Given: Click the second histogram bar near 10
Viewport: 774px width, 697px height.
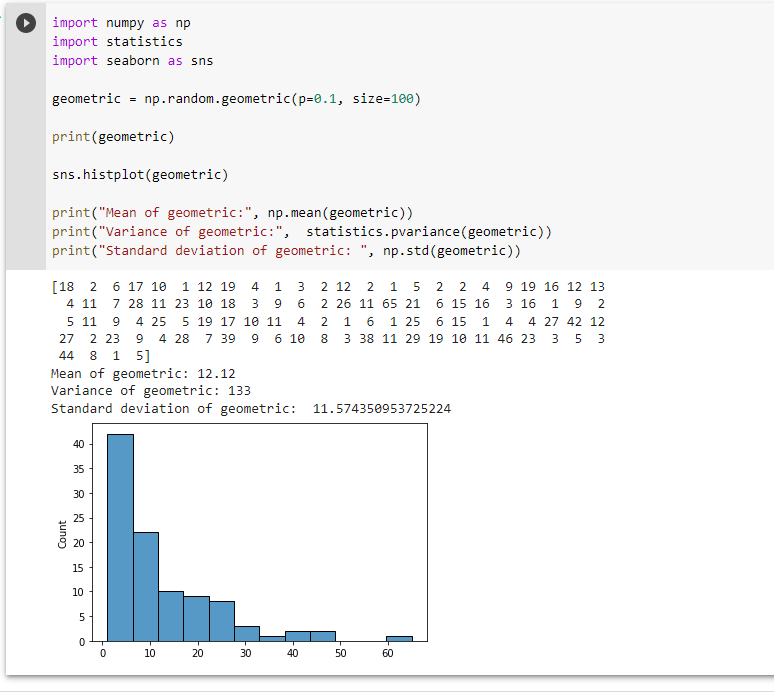Looking at the screenshot, I should coord(146,587).
